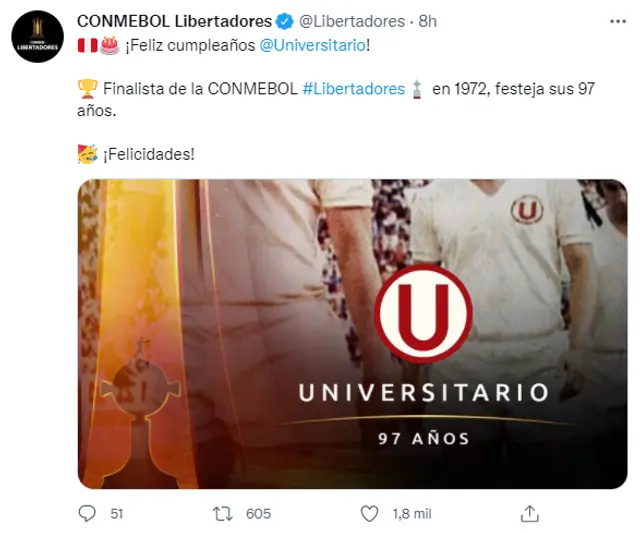Click the Libertadores trophy in the image

point(141,410)
